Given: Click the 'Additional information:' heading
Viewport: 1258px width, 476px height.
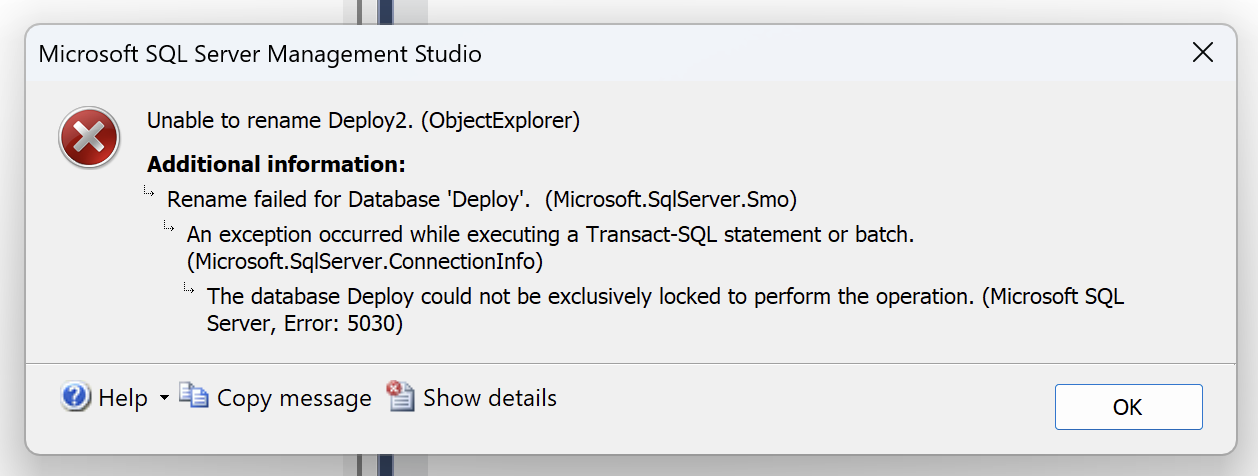Looking at the screenshot, I should pyautogui.click(x=276, y=164).
